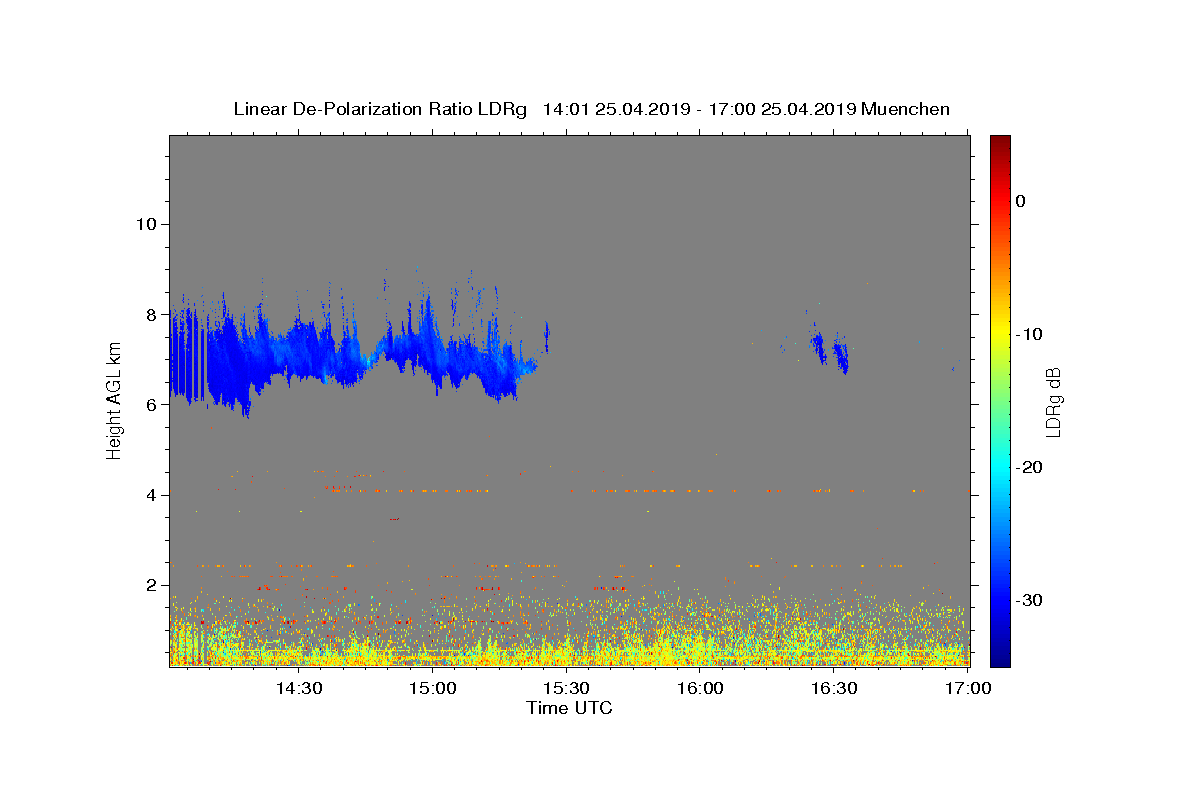Click the date range text '14:01 25.04.2019 - 17:00 25.04.2019'

[699, 109]
